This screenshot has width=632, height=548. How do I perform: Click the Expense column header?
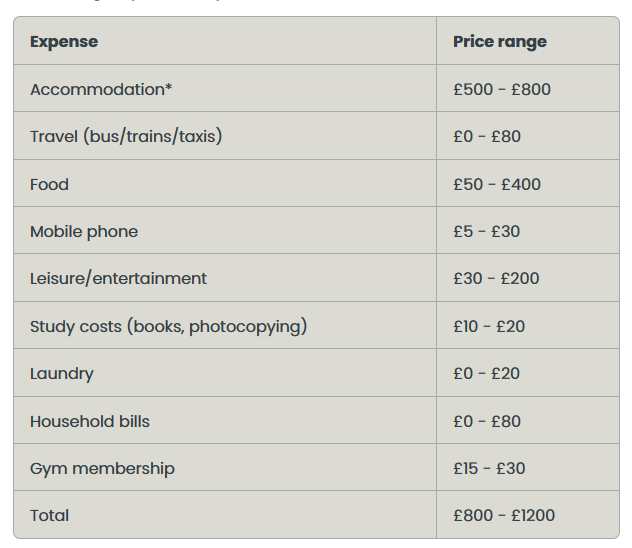pos(64,42)
